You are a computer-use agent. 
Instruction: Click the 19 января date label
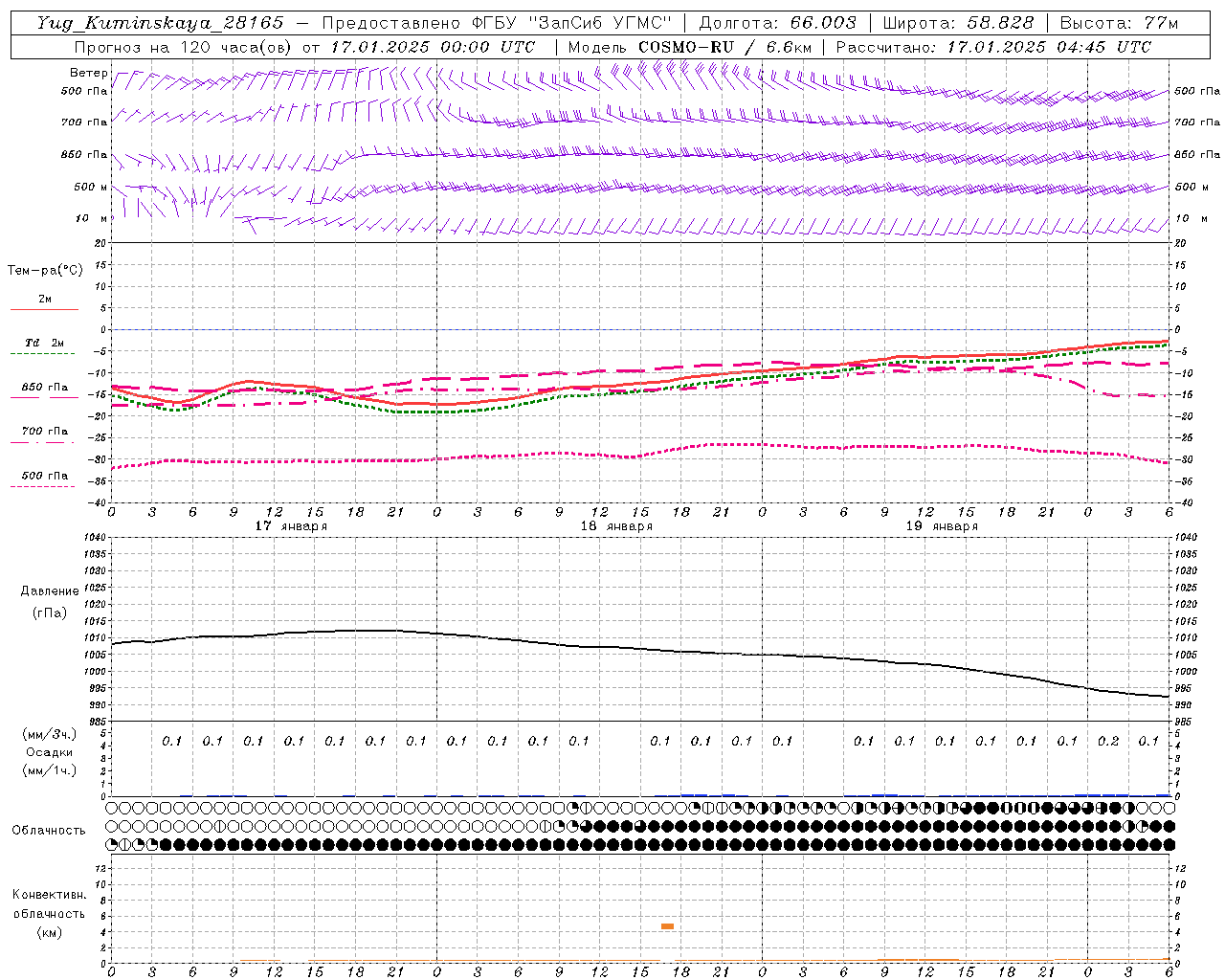pyautogui.click(x=942, y=525)
